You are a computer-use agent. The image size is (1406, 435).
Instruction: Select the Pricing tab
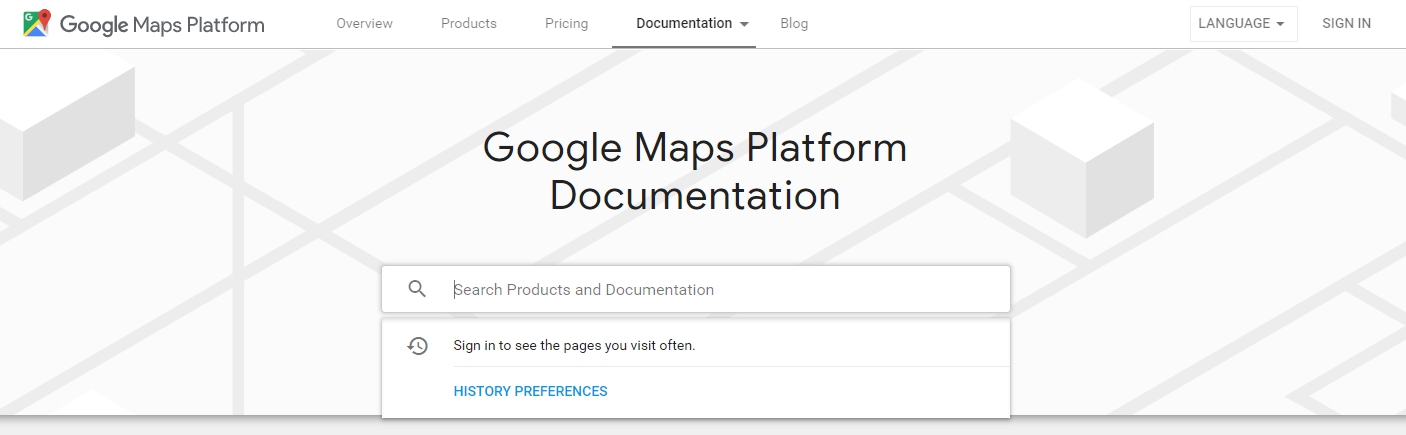(567, 23)
